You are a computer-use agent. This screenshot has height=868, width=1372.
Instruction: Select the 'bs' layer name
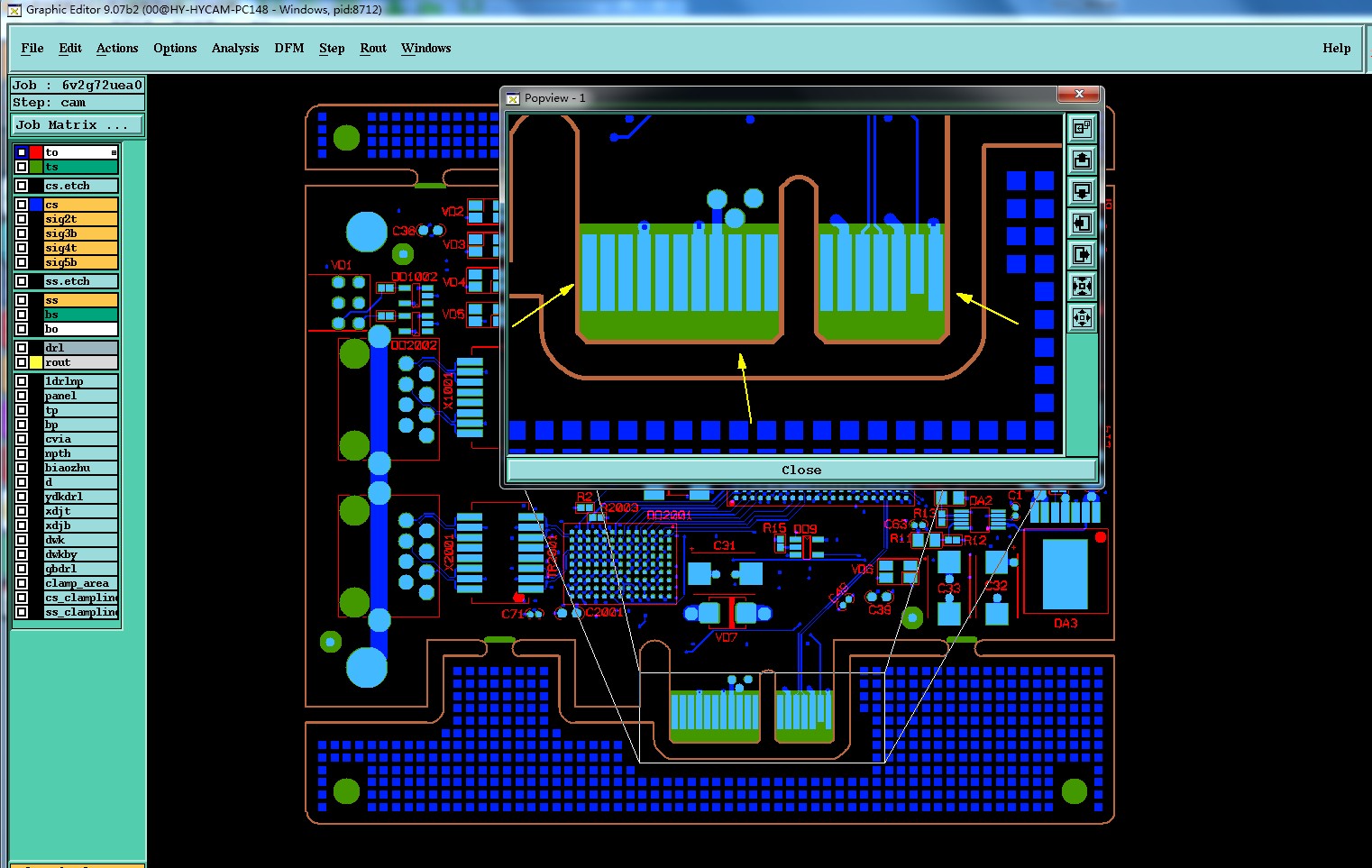(81, 315)
